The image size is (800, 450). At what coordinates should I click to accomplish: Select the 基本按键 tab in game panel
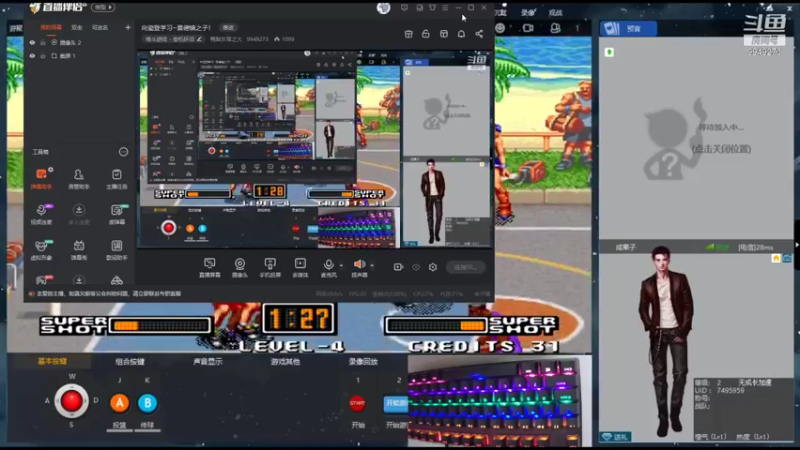[52, 361]
